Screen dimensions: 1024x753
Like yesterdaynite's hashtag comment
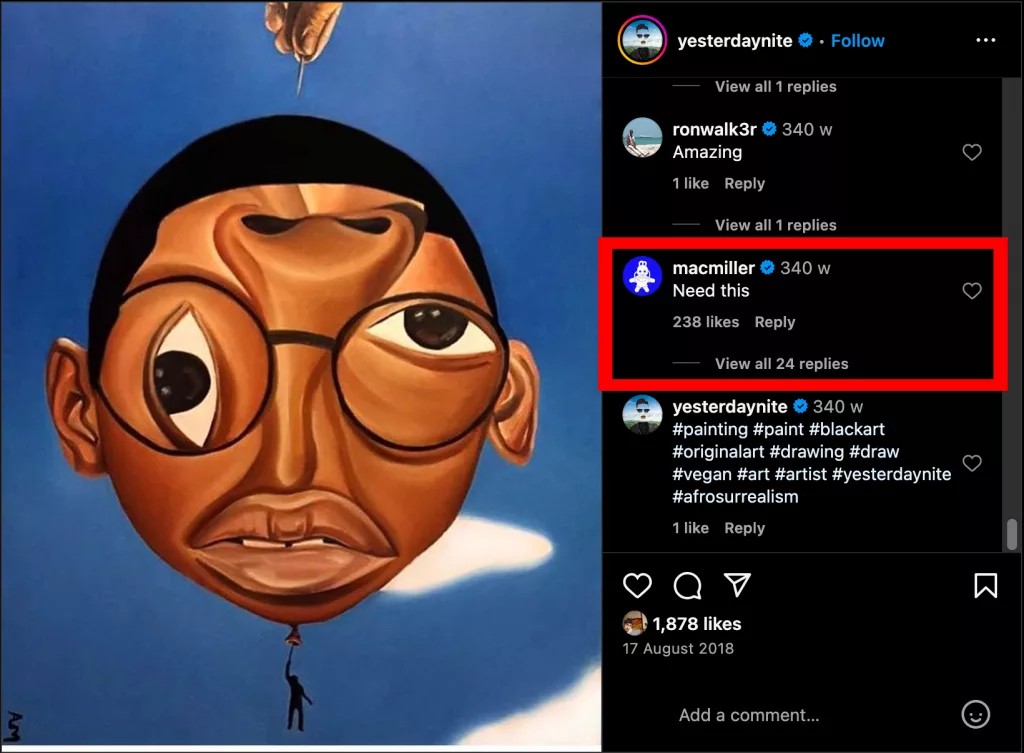(x=971, y=463)
